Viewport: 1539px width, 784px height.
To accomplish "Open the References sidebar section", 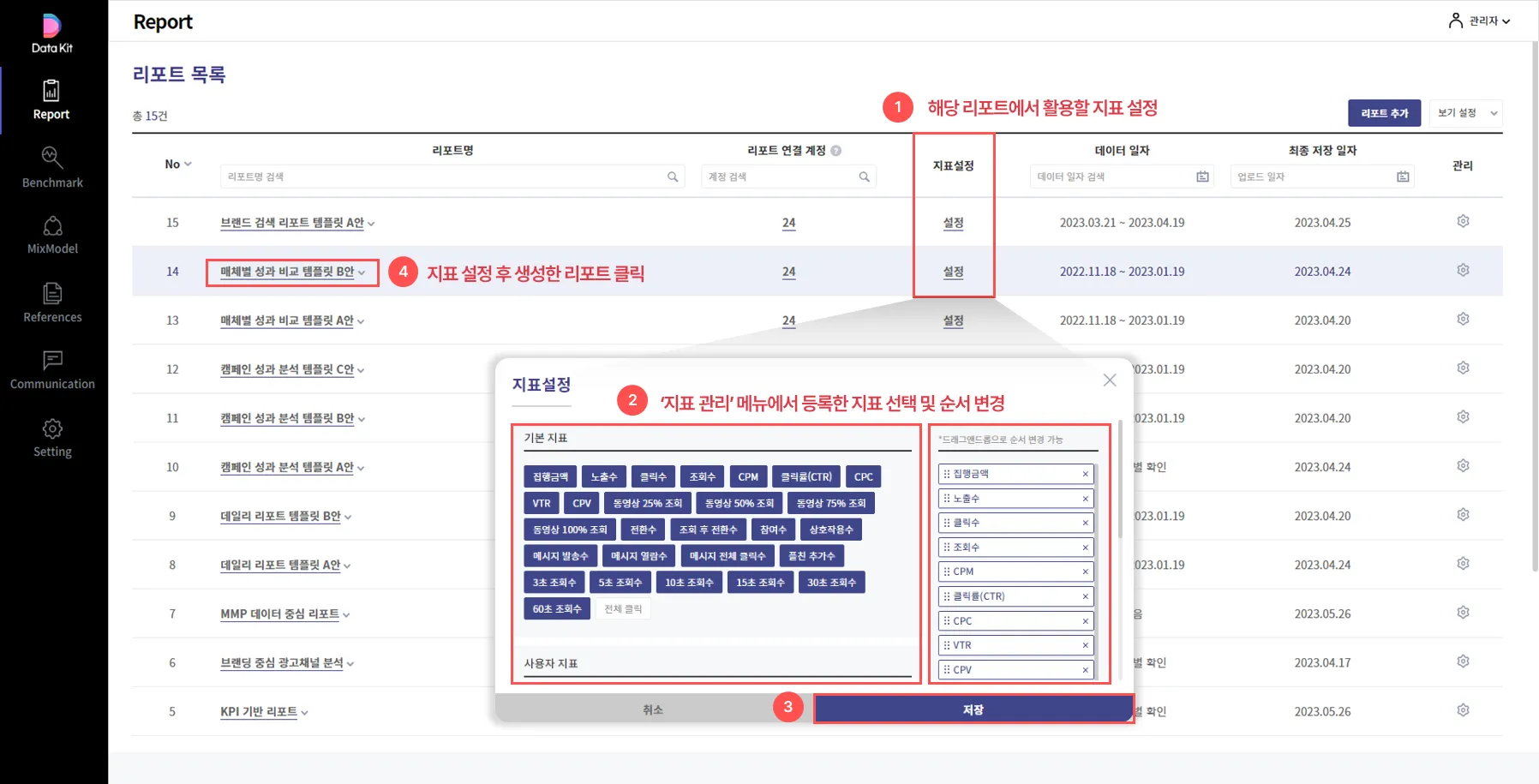I will (x=52, y=303).
